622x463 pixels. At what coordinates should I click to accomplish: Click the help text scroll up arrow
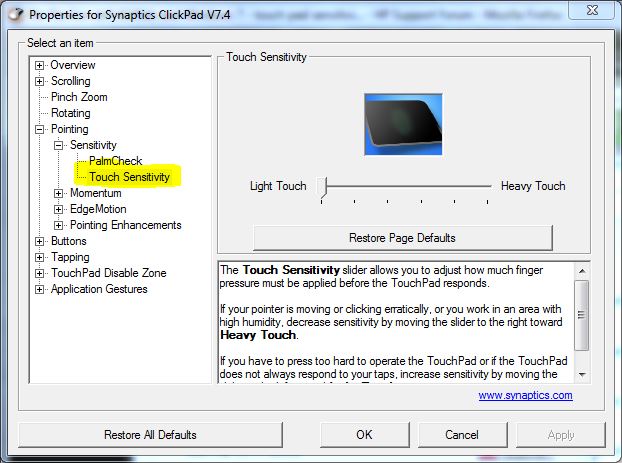[x=582, y=271]
